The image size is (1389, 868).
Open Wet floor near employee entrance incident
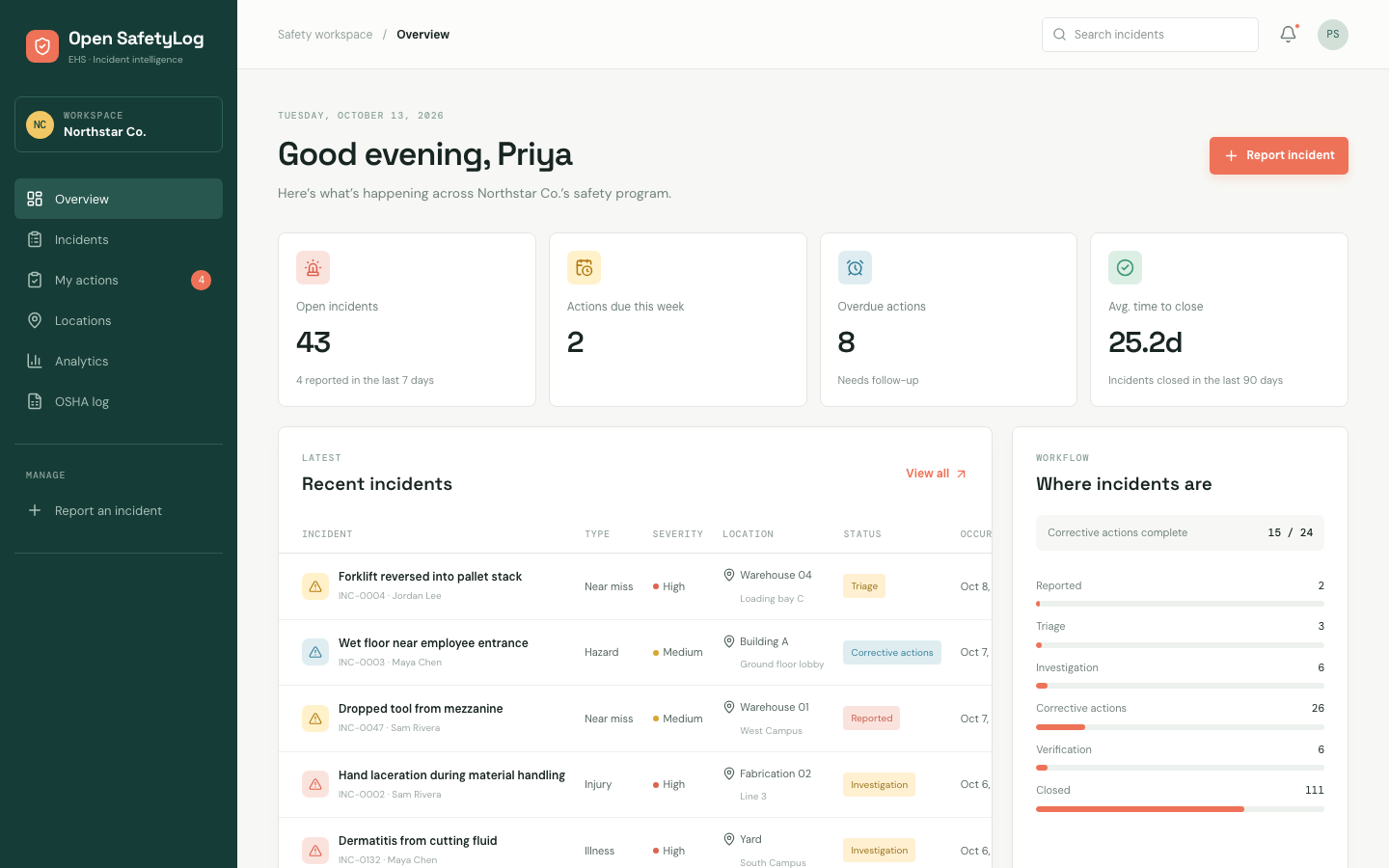[x=433, y=643]
